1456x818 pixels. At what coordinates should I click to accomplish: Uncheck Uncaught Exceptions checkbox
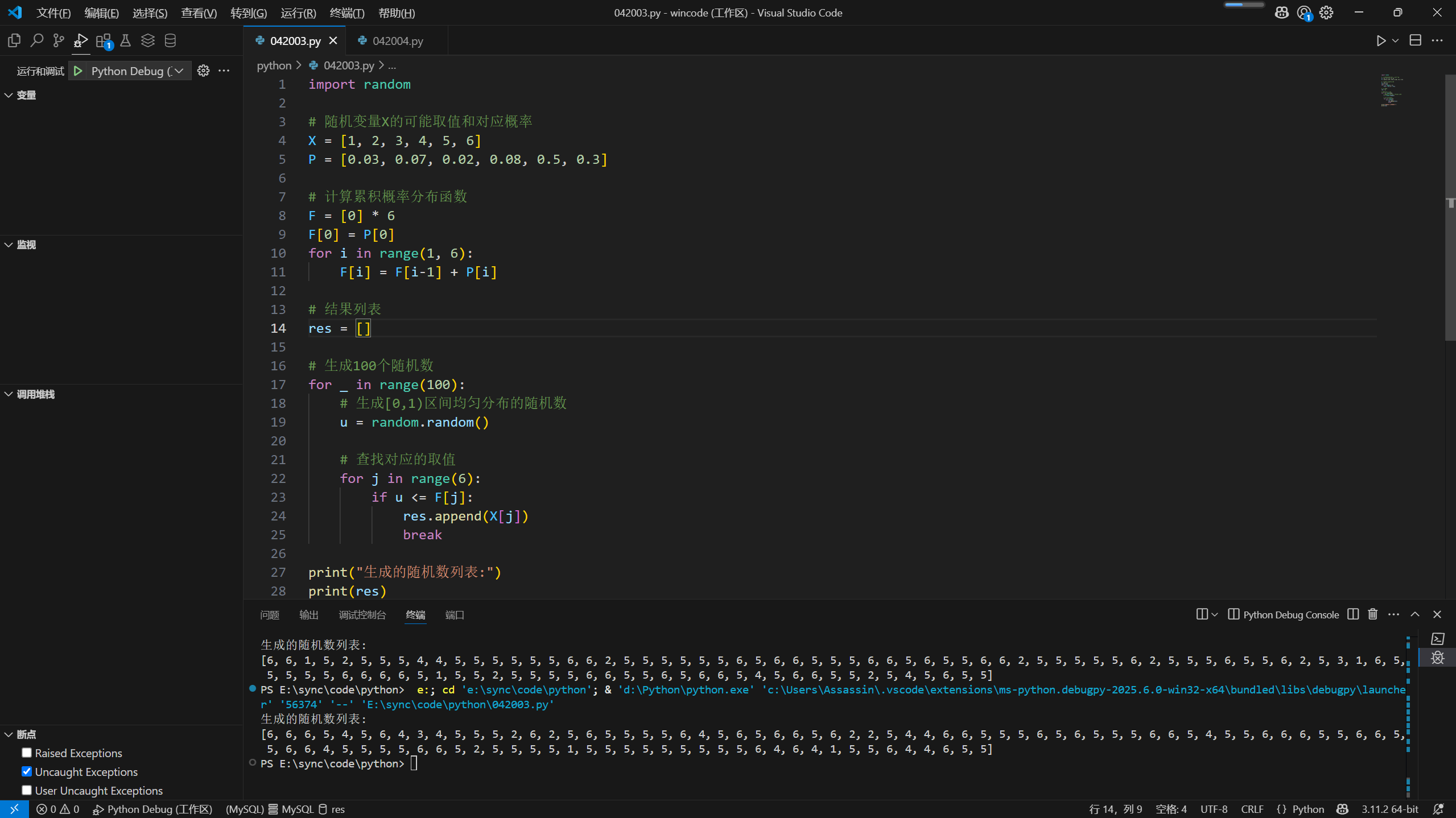coord(27,771)
